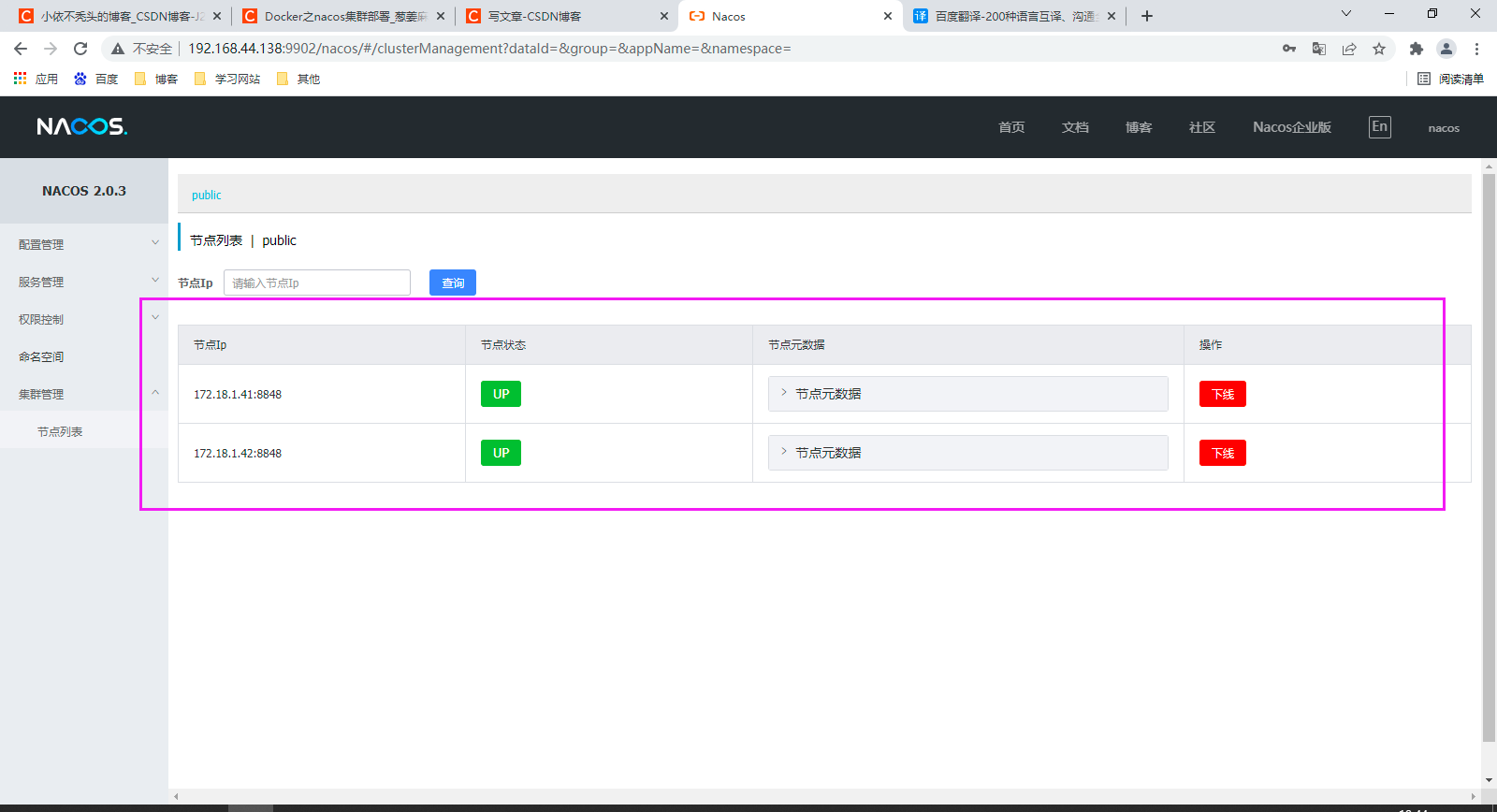Open the 阅读清单 reading list
Screen dimensions: 1497x812
point(1450,79)
